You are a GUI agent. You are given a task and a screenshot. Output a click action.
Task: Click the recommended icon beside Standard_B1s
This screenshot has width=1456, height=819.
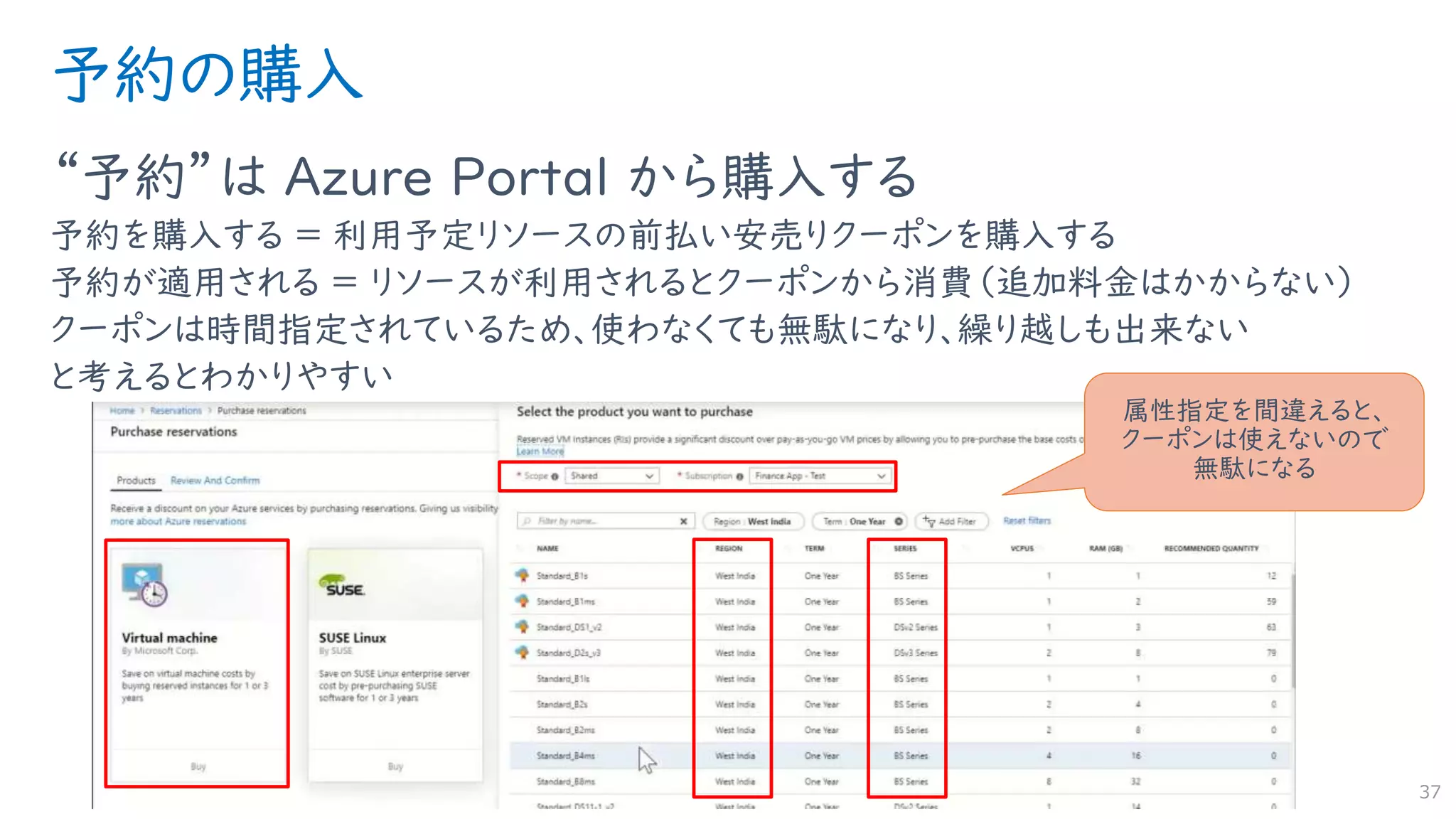[523, 575]
